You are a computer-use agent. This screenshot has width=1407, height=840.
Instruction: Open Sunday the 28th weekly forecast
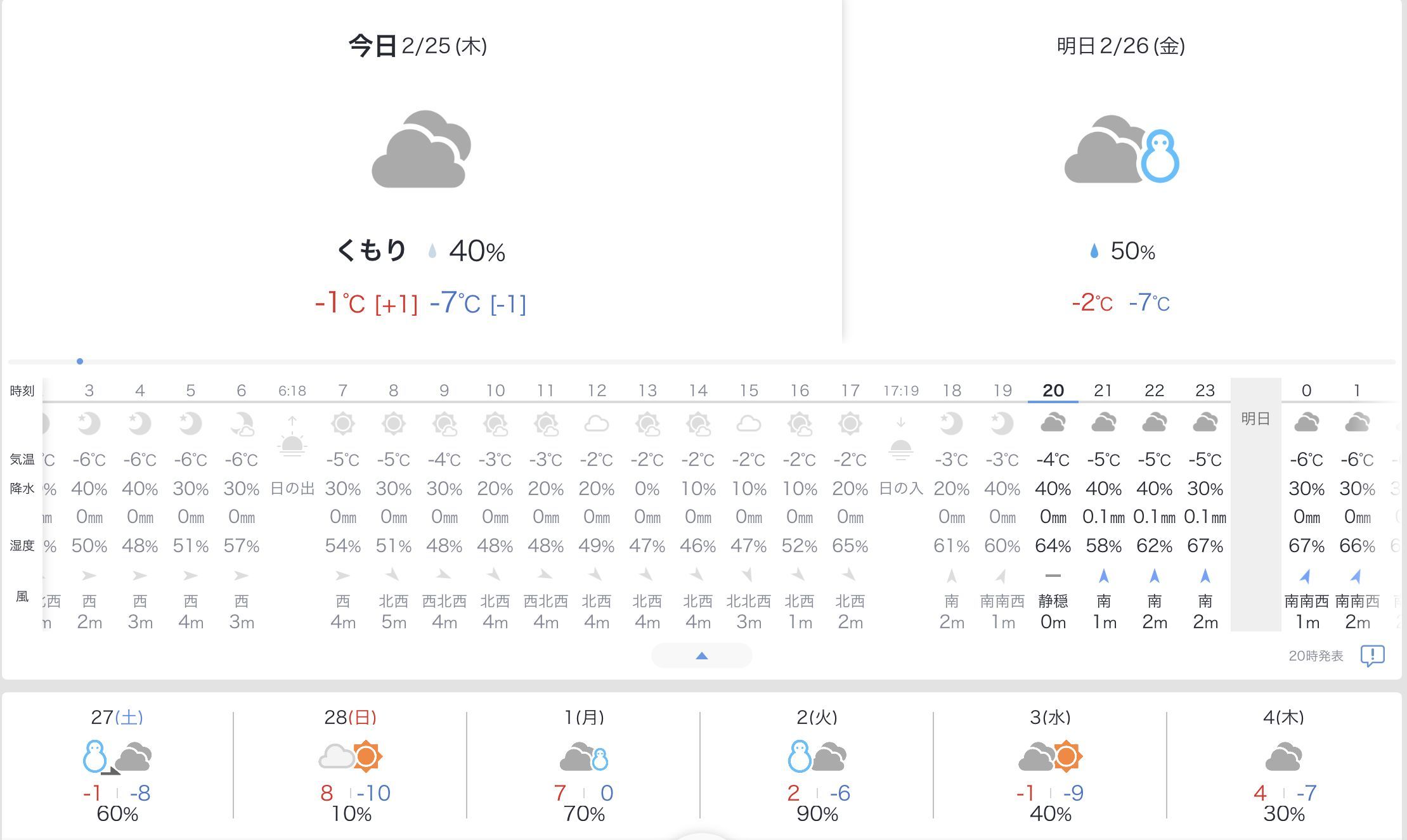(351, 766)
